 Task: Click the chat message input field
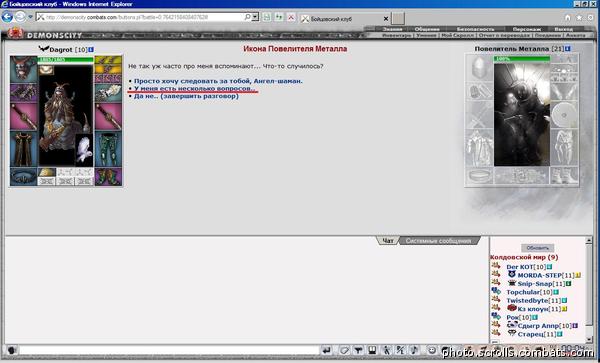point(169,350)
